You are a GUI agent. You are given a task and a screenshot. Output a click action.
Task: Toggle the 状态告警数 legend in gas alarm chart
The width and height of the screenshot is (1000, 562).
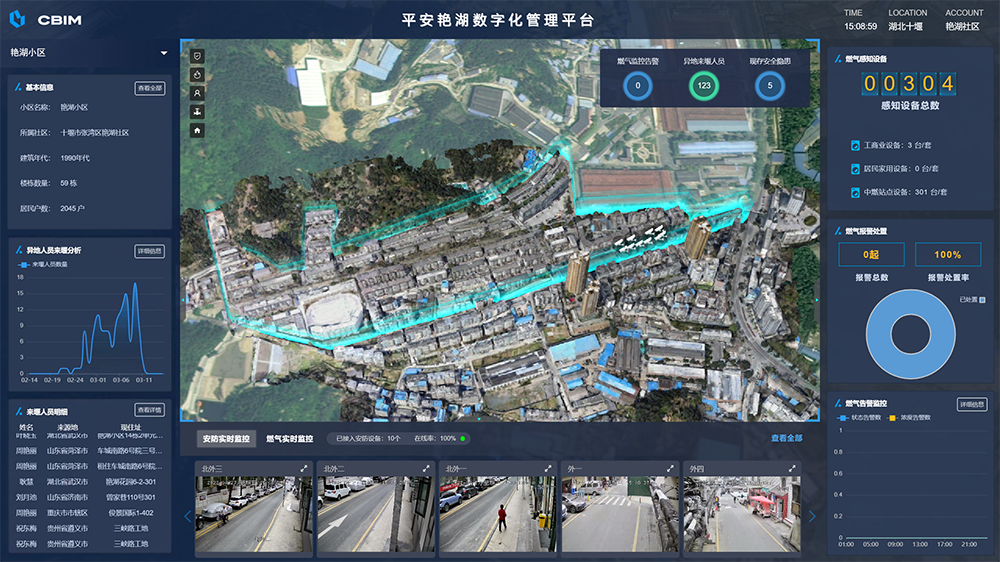(x=868, y=417)
